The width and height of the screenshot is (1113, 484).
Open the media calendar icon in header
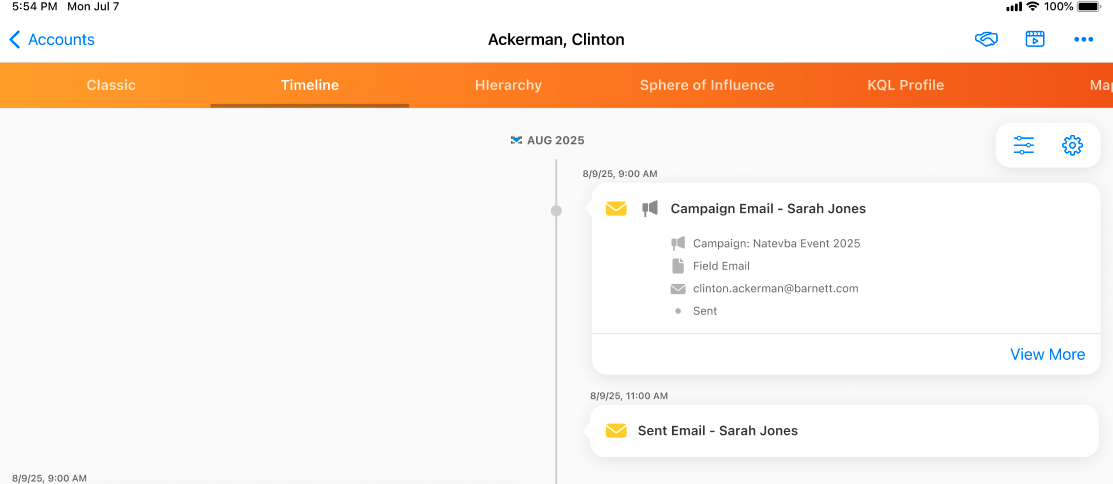click(x=1035, y=40)
